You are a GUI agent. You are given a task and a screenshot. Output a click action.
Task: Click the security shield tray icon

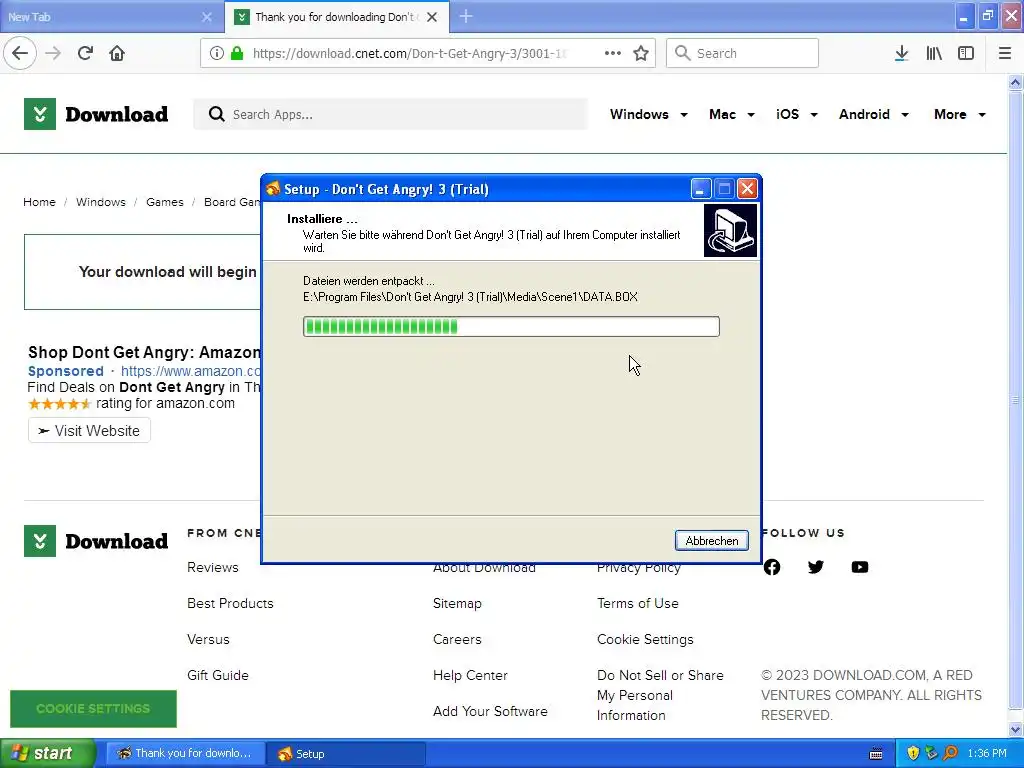(913, 753)
